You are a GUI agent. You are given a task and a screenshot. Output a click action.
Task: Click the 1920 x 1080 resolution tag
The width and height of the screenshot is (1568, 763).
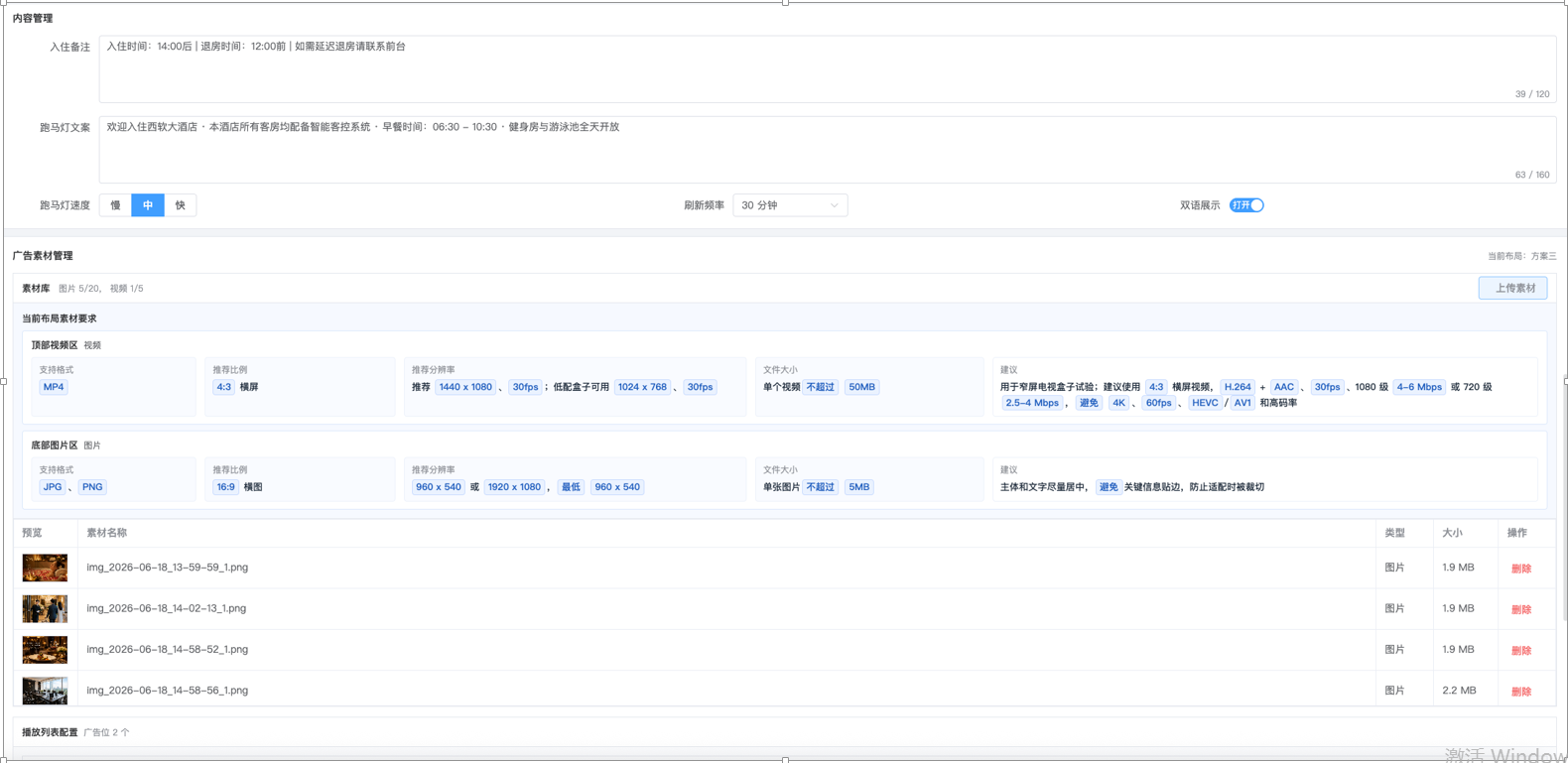(x=514, y=487)
